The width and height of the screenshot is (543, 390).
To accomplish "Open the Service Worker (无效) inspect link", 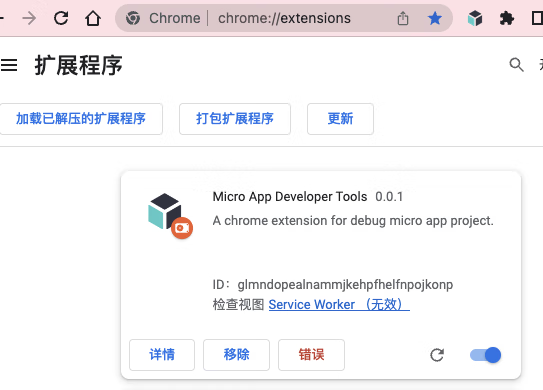I will tap(339, 305).
